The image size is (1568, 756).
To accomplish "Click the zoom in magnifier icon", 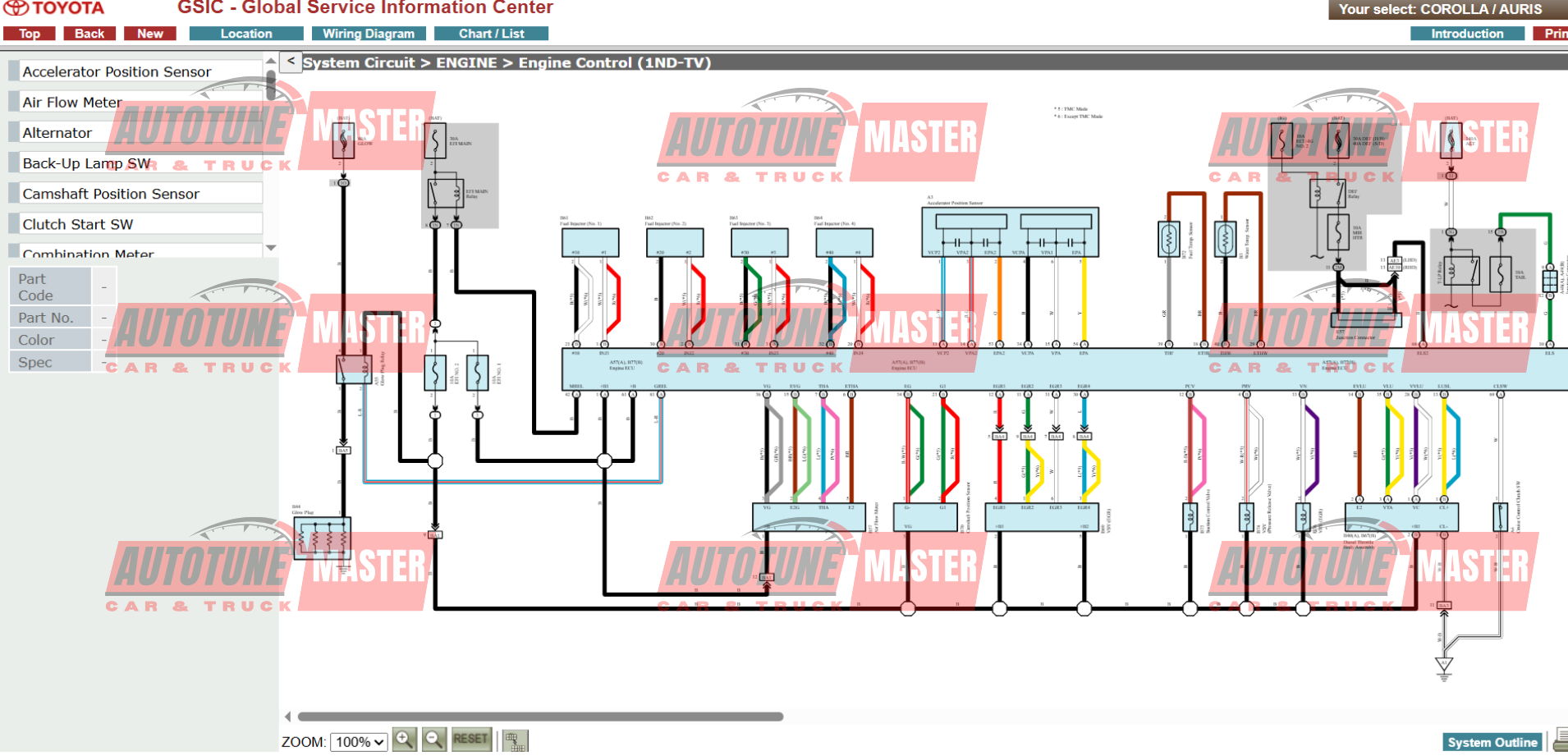I will point(404,740).
